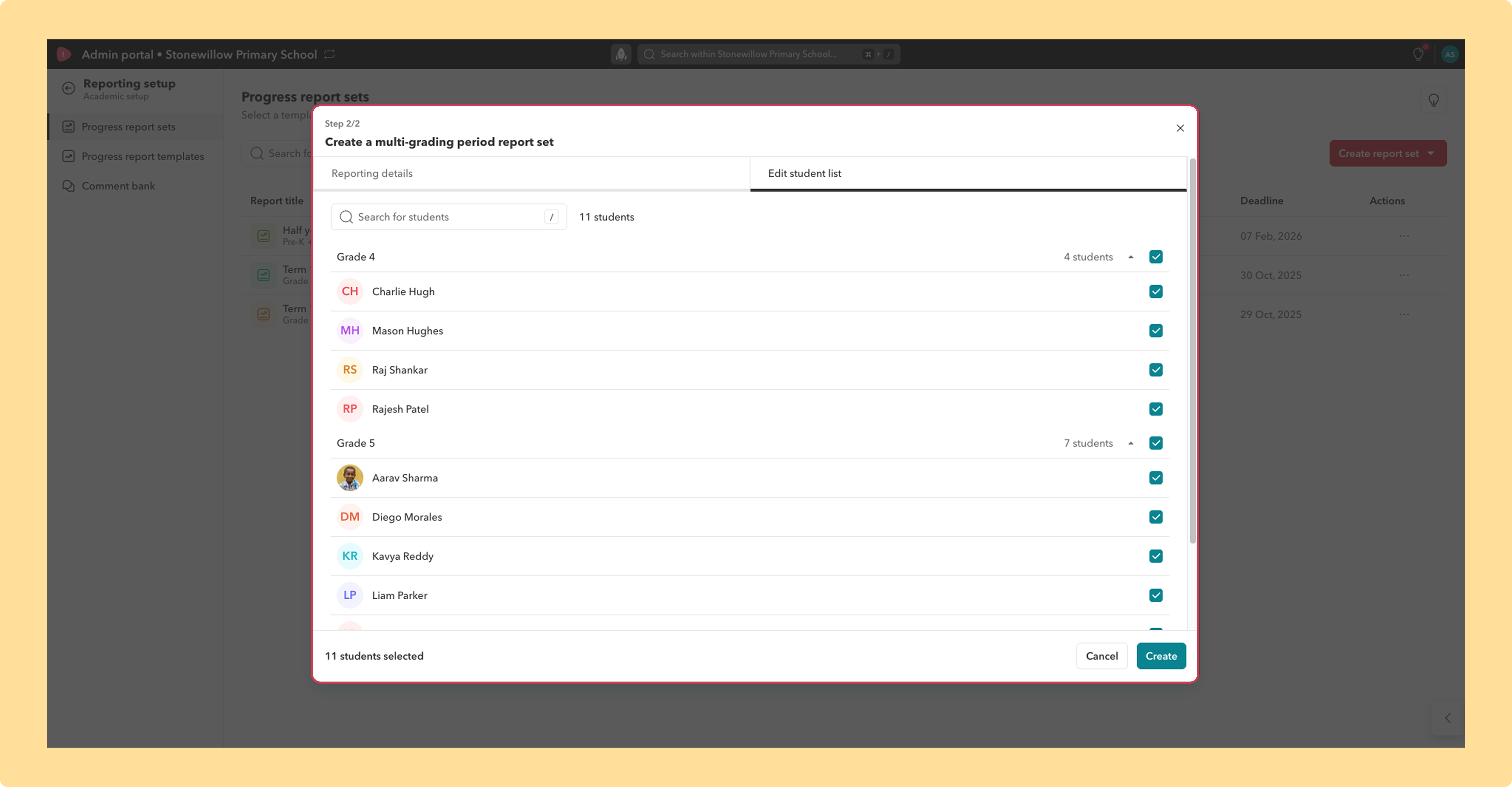1512x787 pixels.
Task: Click the Reporting setup heading link
Action: click(x=129, y=83)
